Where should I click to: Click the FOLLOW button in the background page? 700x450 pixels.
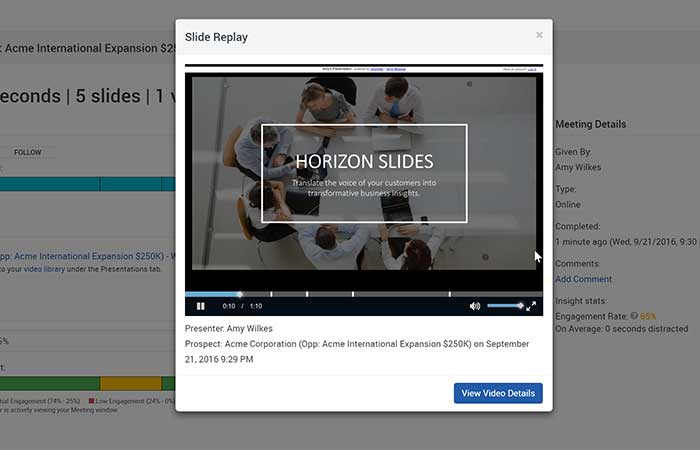click(27, 152)
